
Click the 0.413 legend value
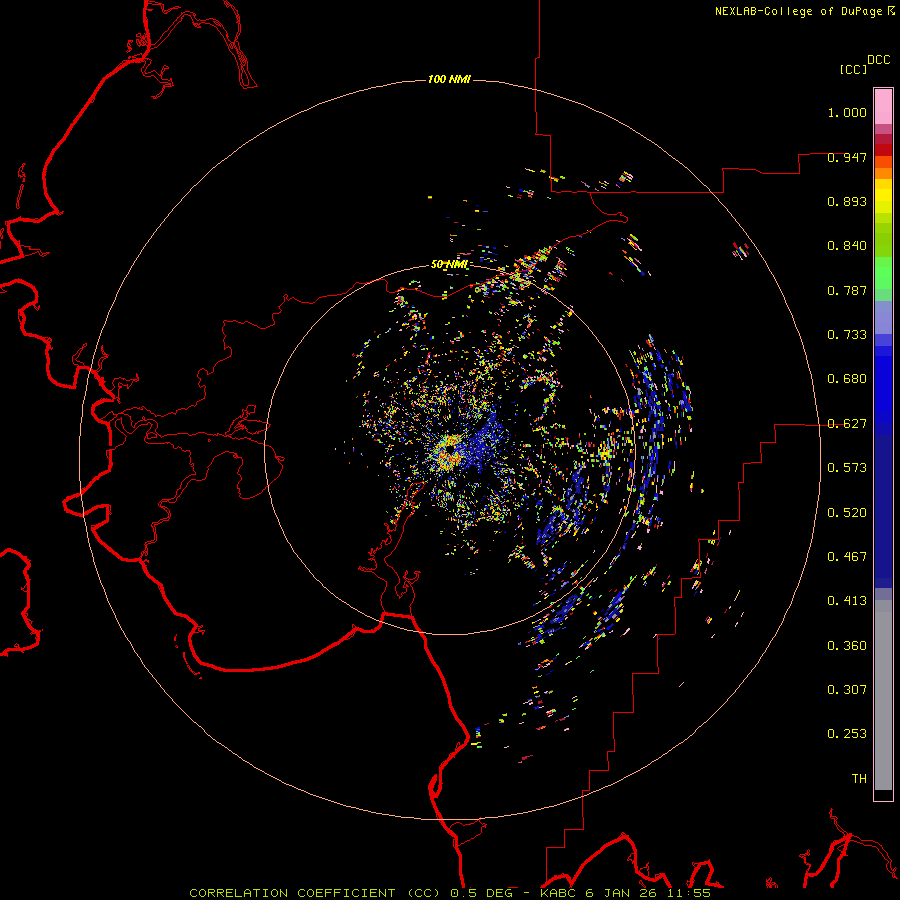click(x=847, y=601)
